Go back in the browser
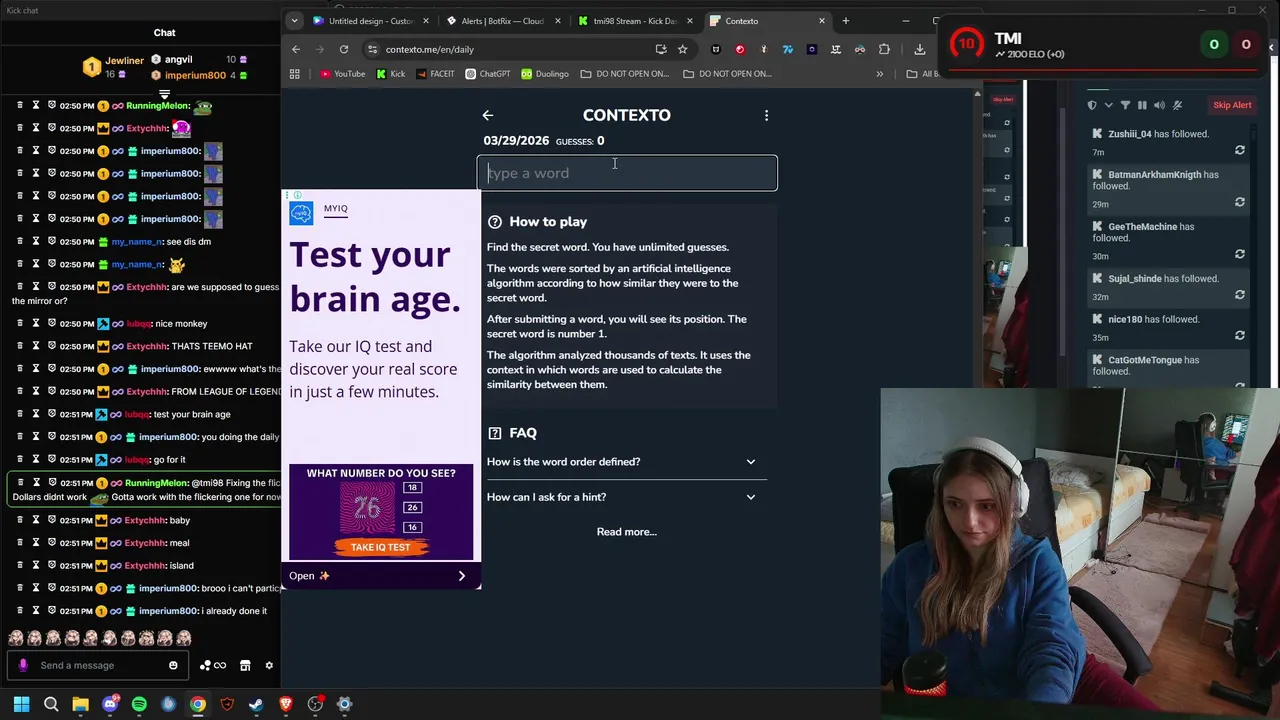 coord(296,49)
